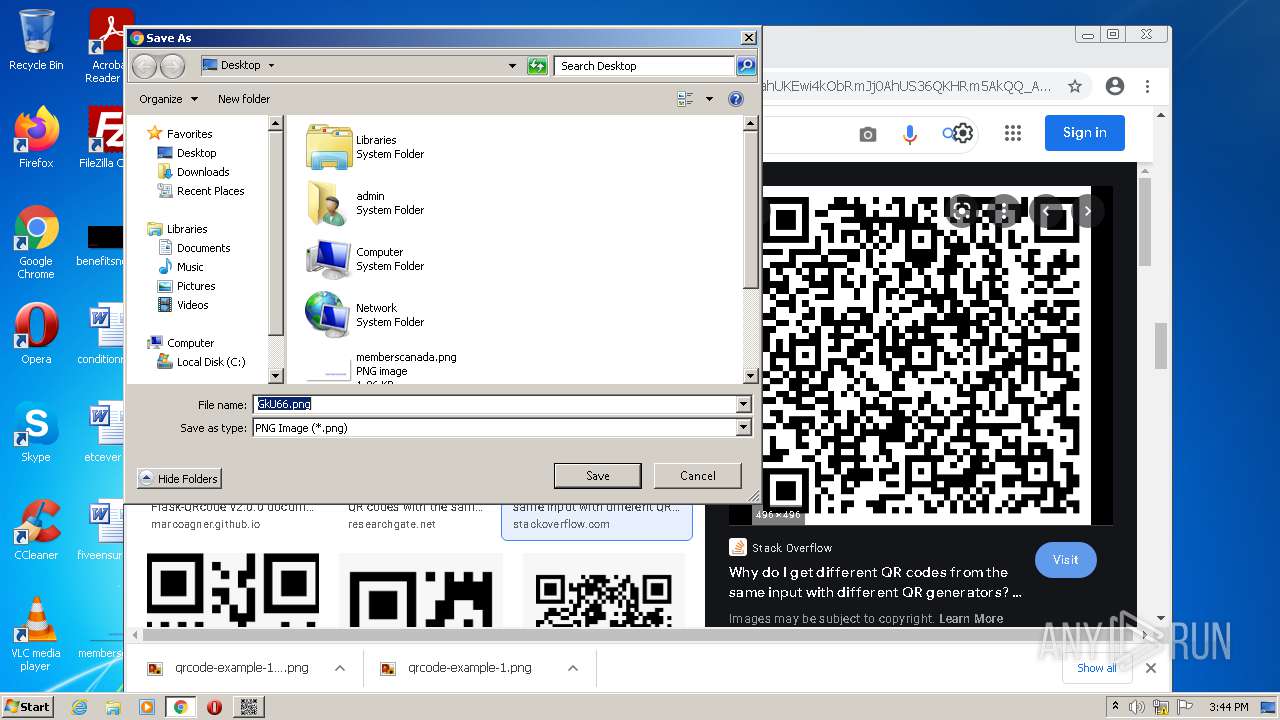
Task: Open previous locations dropdown in address bar
Action: [x=512, y=66]
